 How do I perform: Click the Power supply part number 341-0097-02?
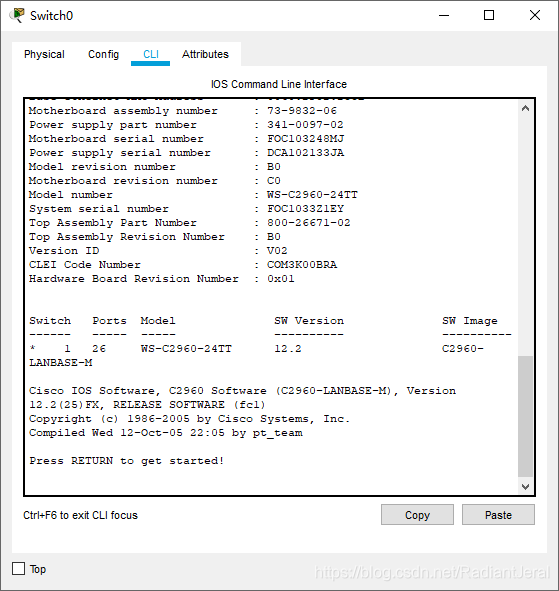coord(305,125)
